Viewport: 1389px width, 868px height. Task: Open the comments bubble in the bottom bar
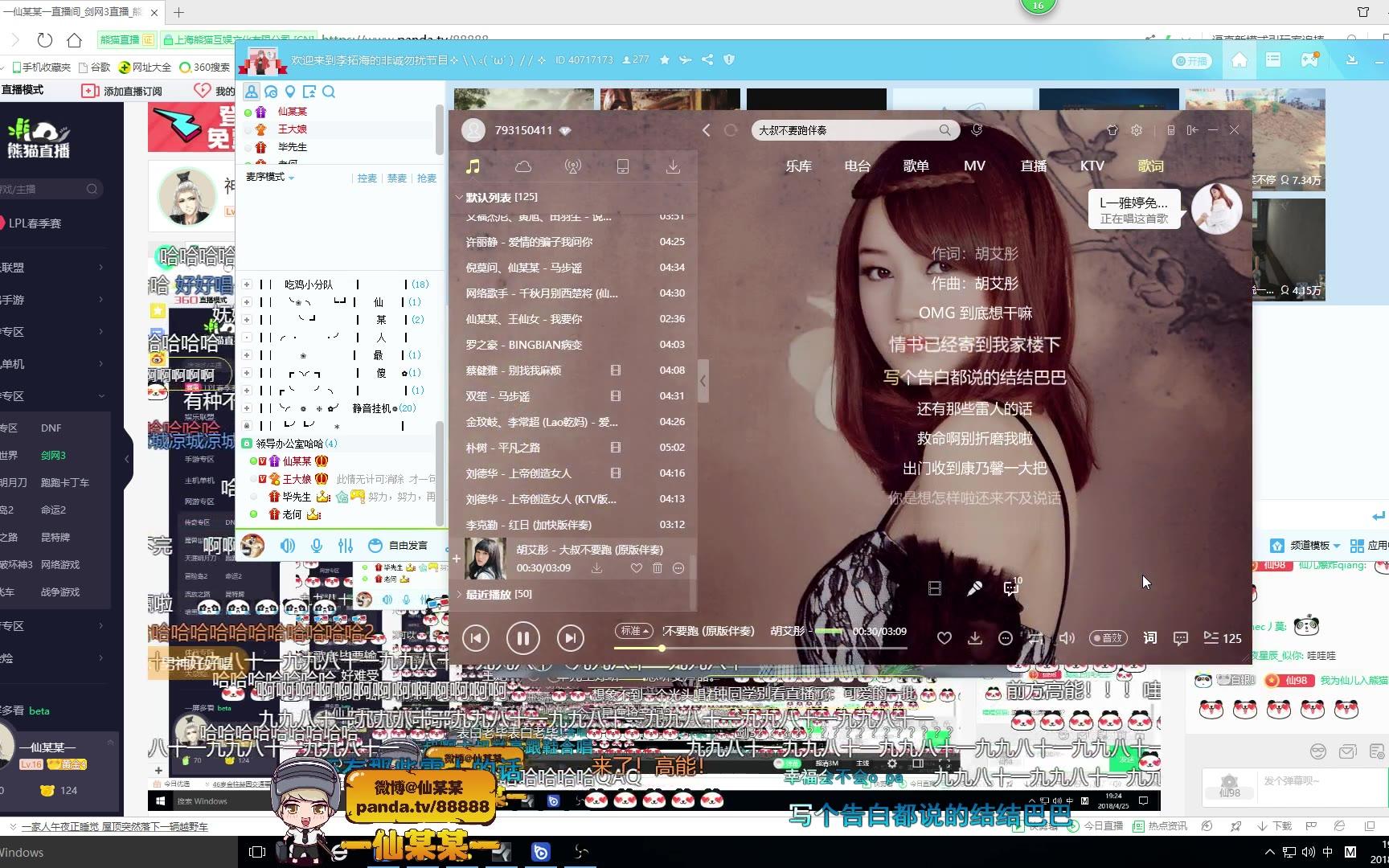(x=1181, y=638)
